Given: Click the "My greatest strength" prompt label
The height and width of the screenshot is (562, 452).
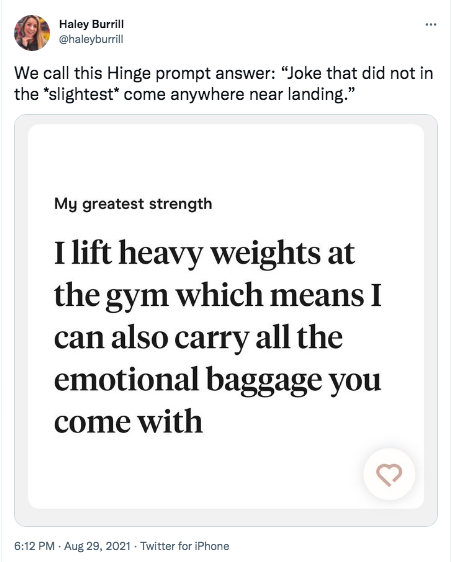Looking at the screenshot, I should [x=133, y=204].
